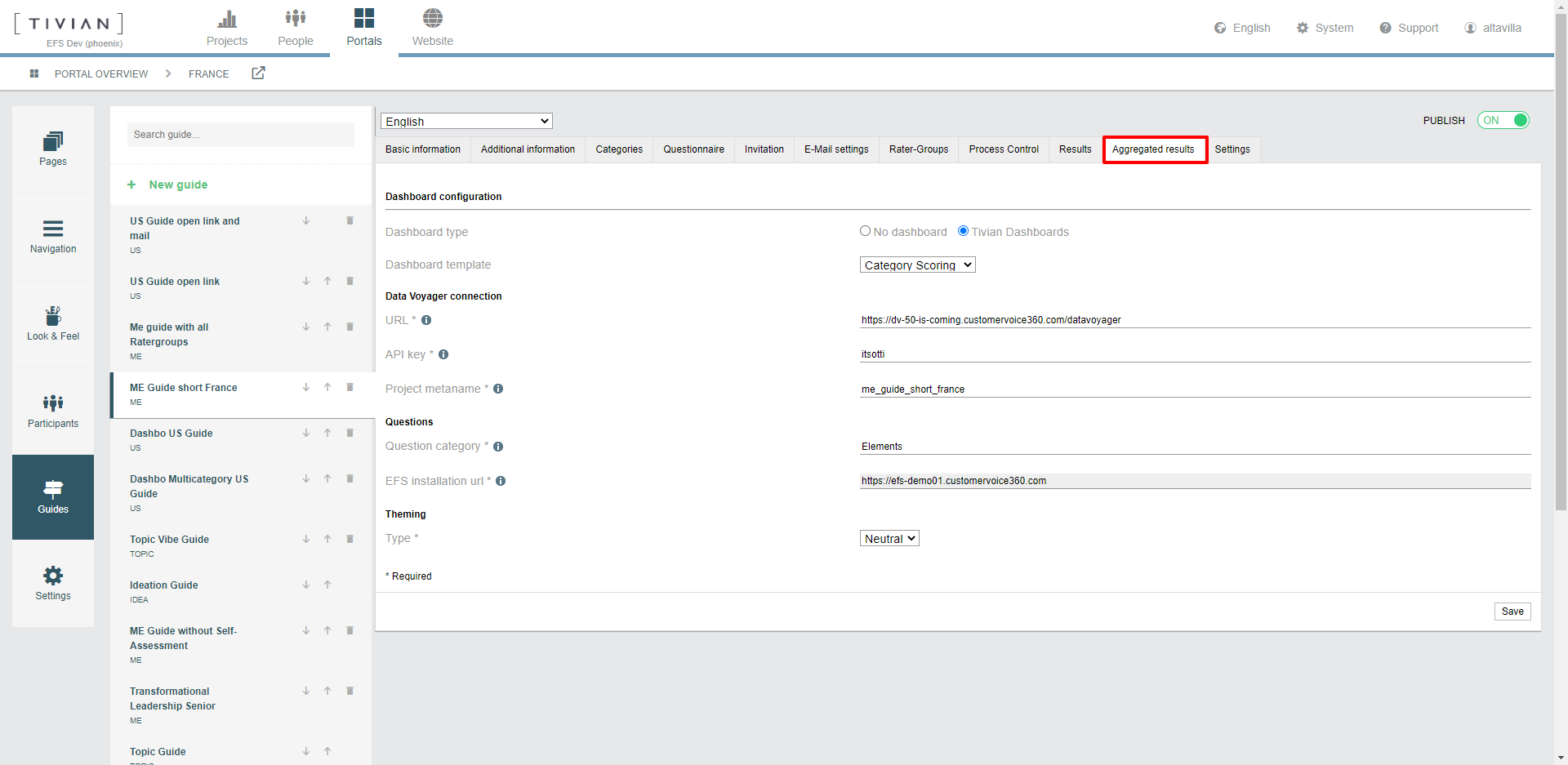Switch to the Basic information tab
1568x765 pixels.
[x=423, y=149]
